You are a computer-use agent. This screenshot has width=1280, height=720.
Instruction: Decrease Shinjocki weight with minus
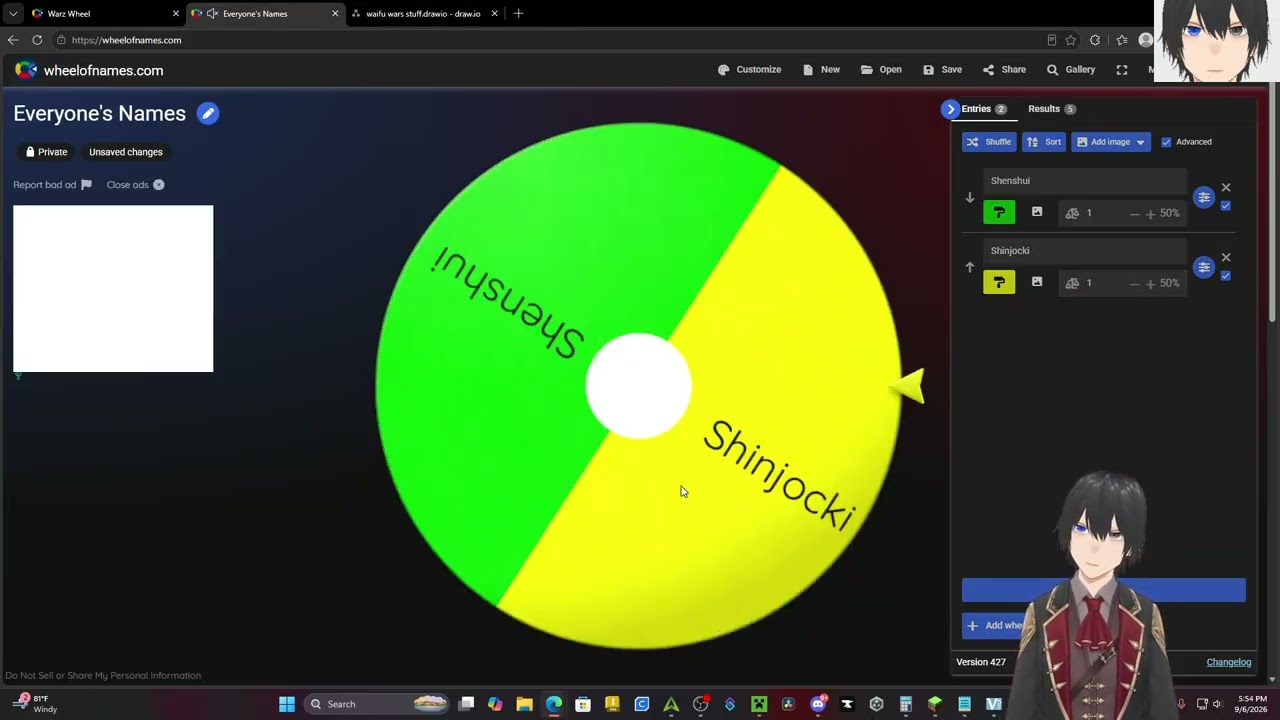(x=1134, y=283)
